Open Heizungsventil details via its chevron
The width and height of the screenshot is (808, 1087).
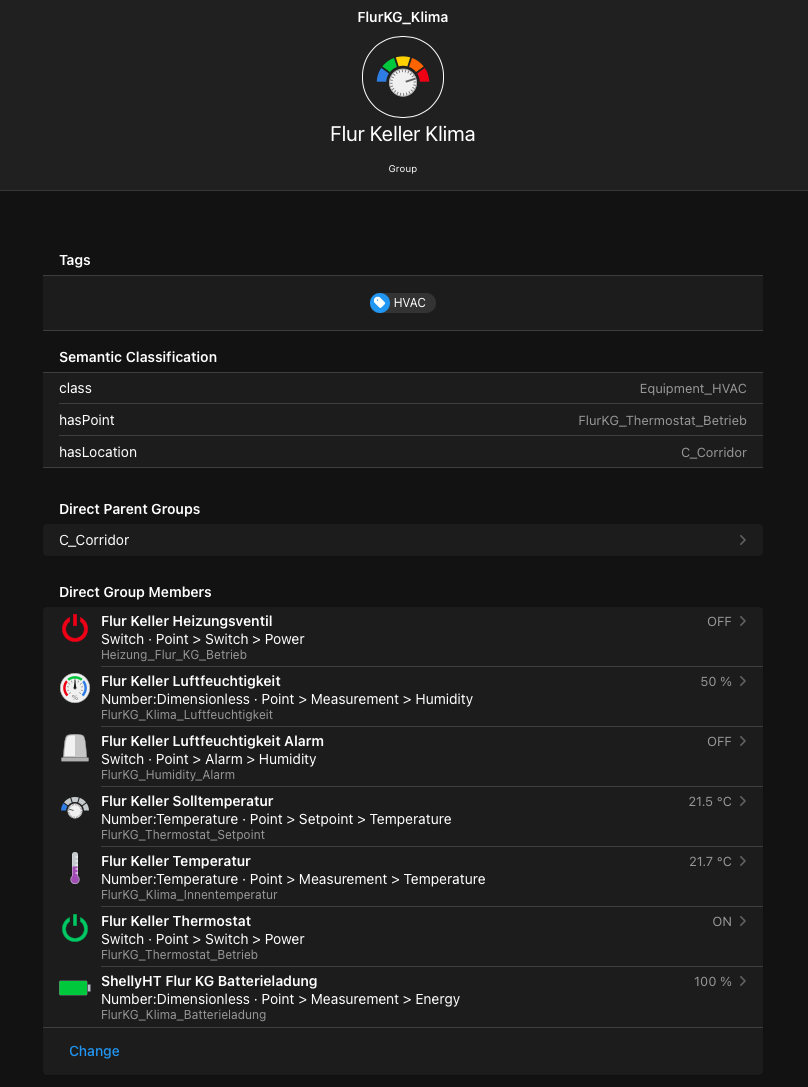pos(742,621)
